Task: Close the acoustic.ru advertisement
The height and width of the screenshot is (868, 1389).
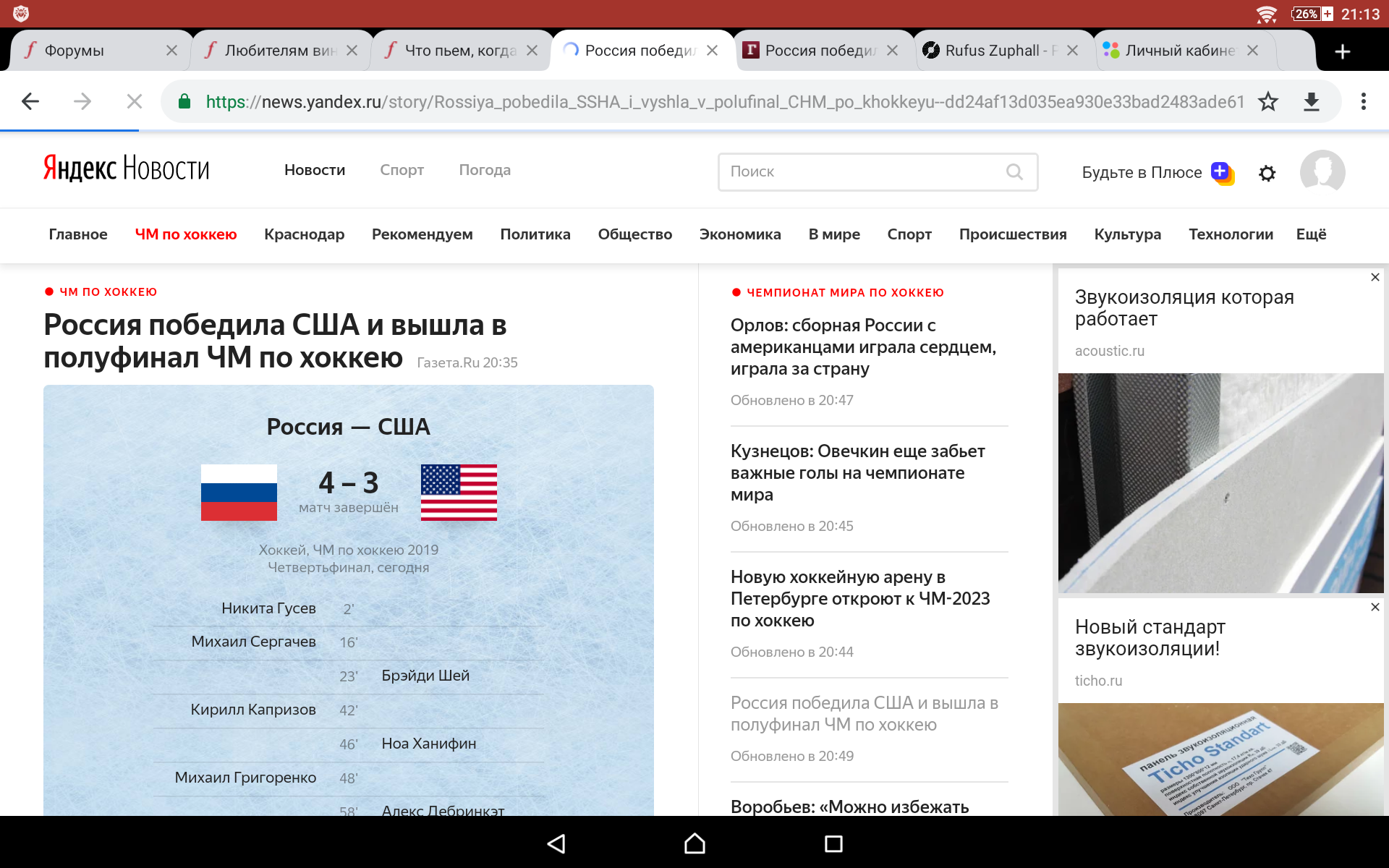Action: click(1375, 277)
